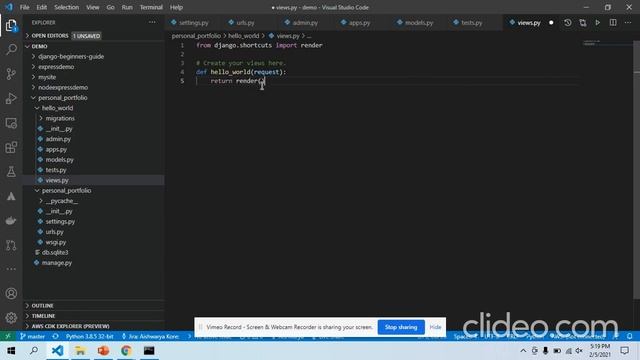Open the Testing flask view

[11, 172]
